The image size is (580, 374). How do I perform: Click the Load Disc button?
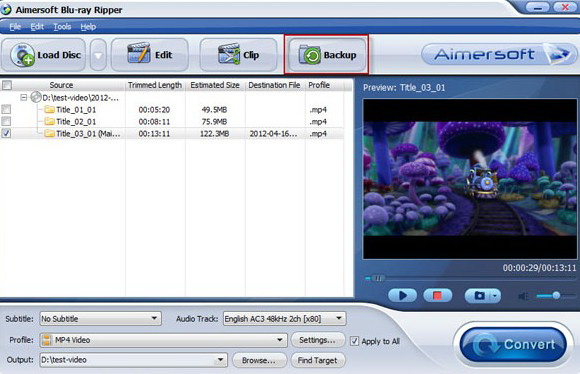pos(44,55)
